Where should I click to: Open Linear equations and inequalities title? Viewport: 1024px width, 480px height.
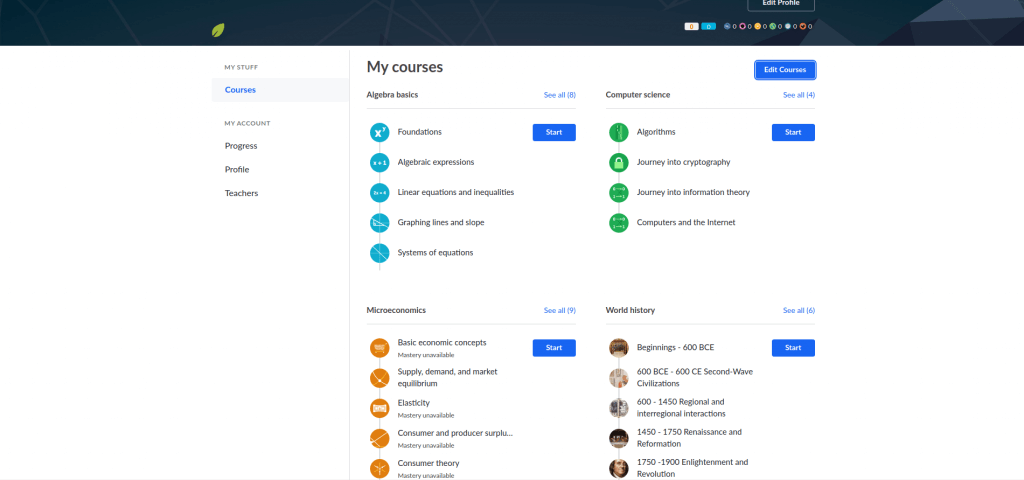click(456, 193)
